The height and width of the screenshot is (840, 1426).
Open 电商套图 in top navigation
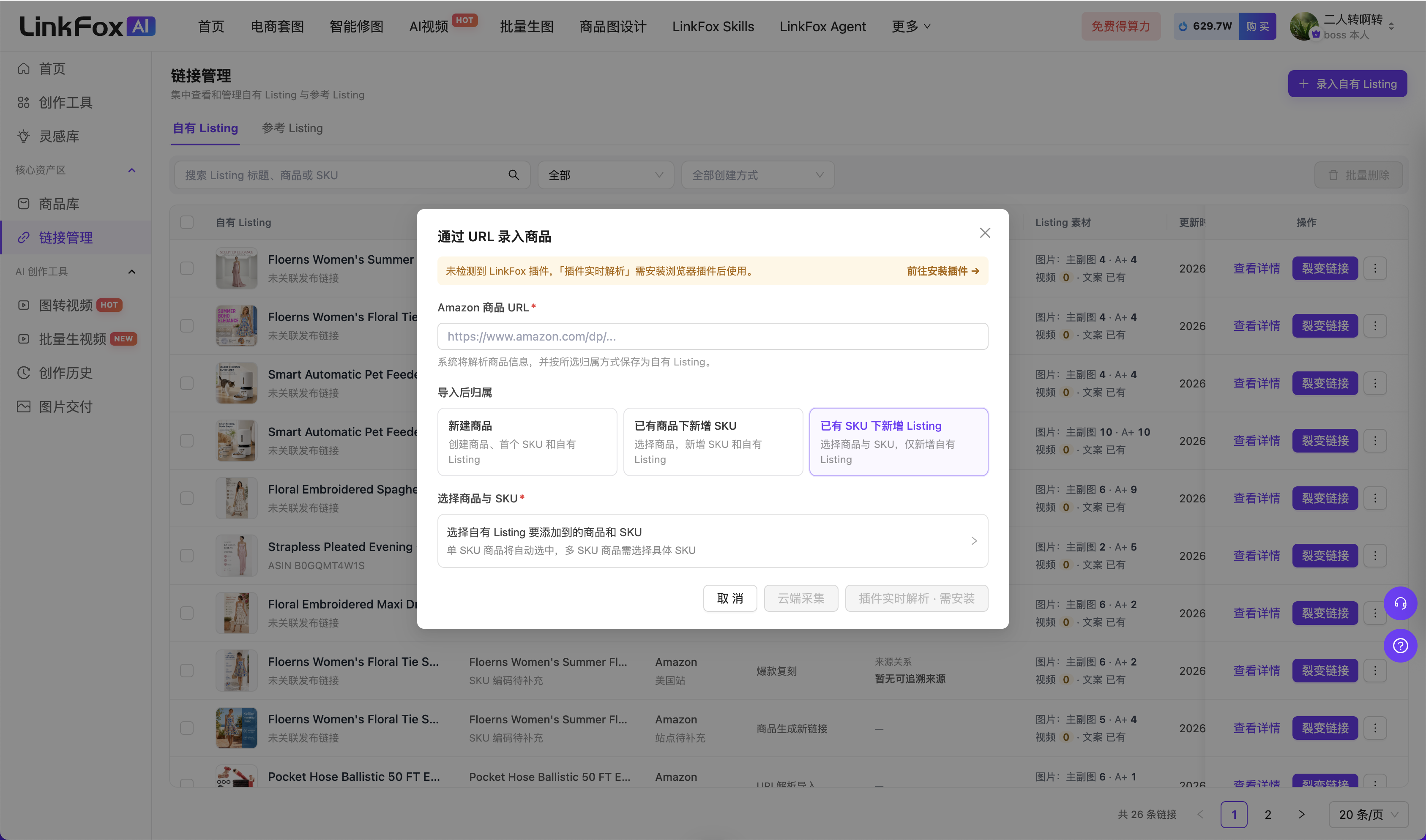click(277, 27)
